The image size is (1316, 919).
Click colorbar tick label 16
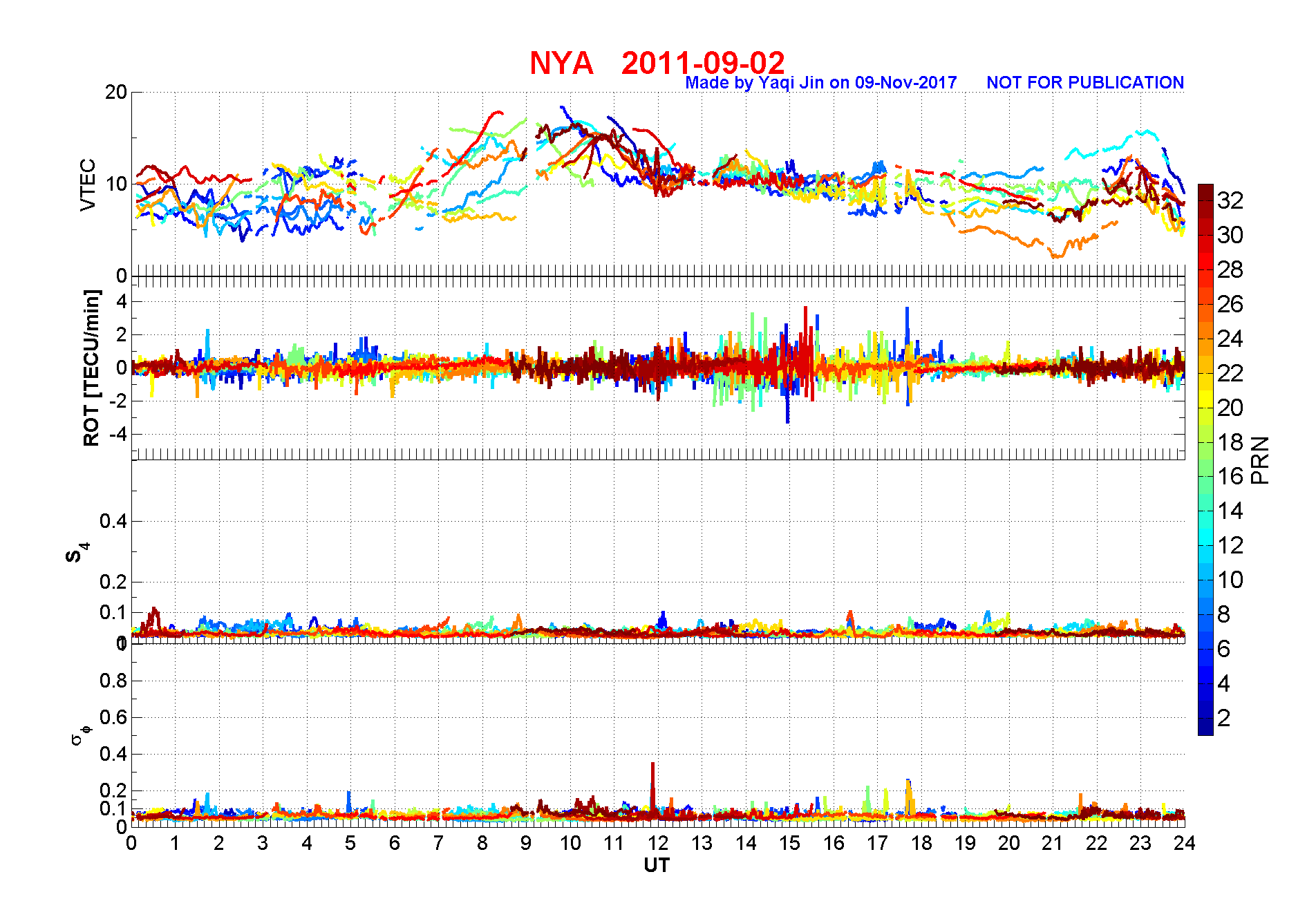click(1230, 476)
